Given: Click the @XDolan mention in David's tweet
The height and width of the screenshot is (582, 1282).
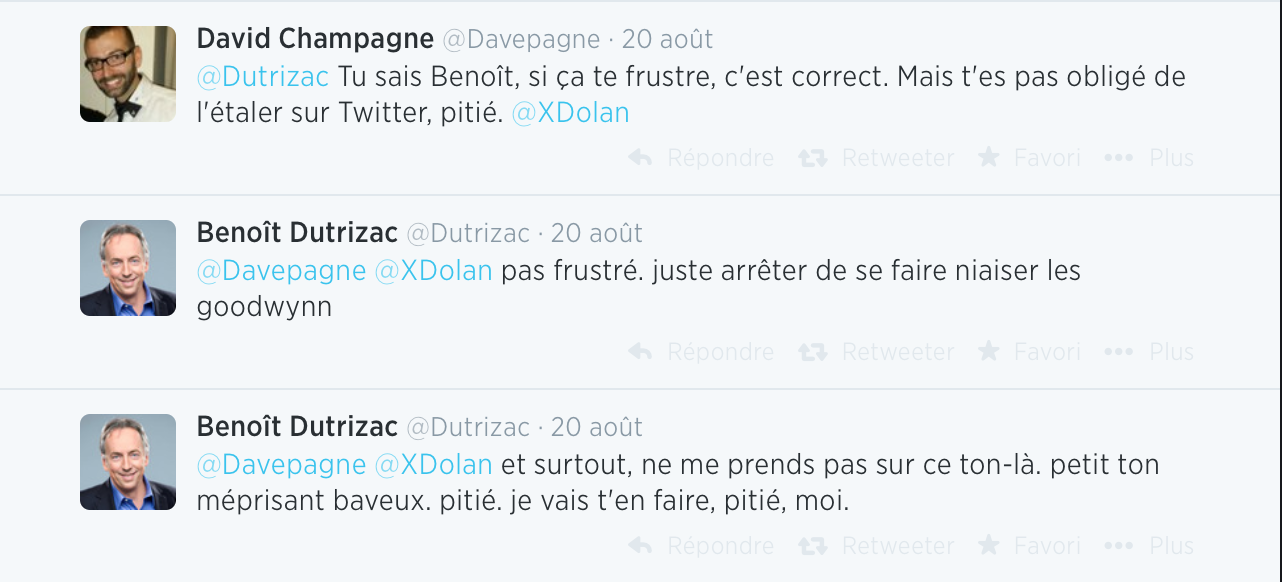Looking at the screenshot, I should [570, 113].
